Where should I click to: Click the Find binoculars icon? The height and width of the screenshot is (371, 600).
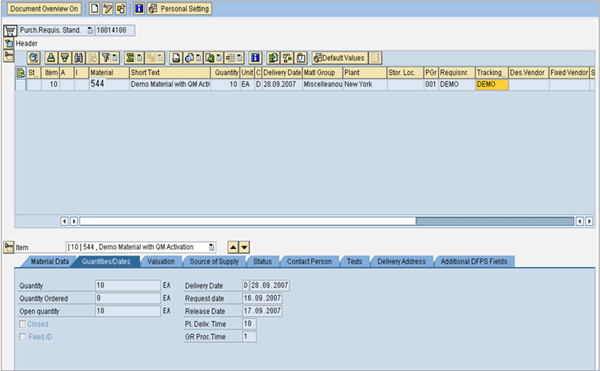pyautogui.click(x=78, y=58)
